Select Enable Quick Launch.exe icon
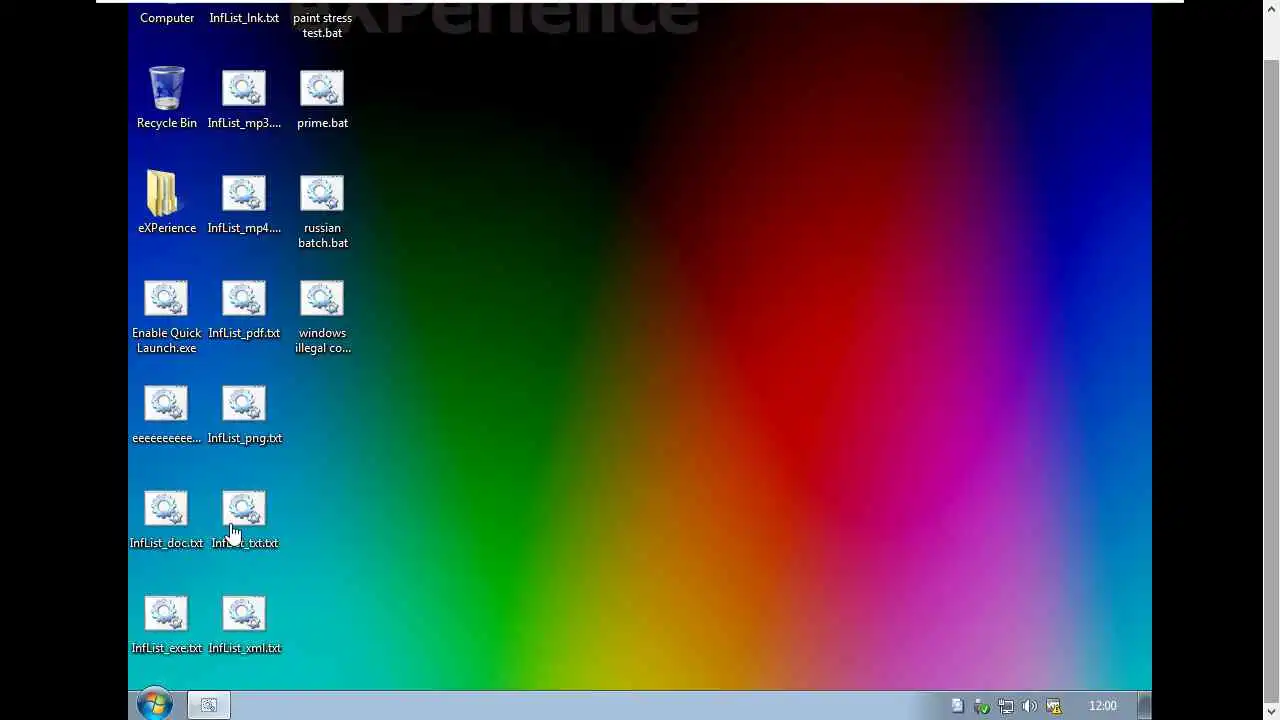Screen dimensions: 1280x720 (x=167, y=318)
